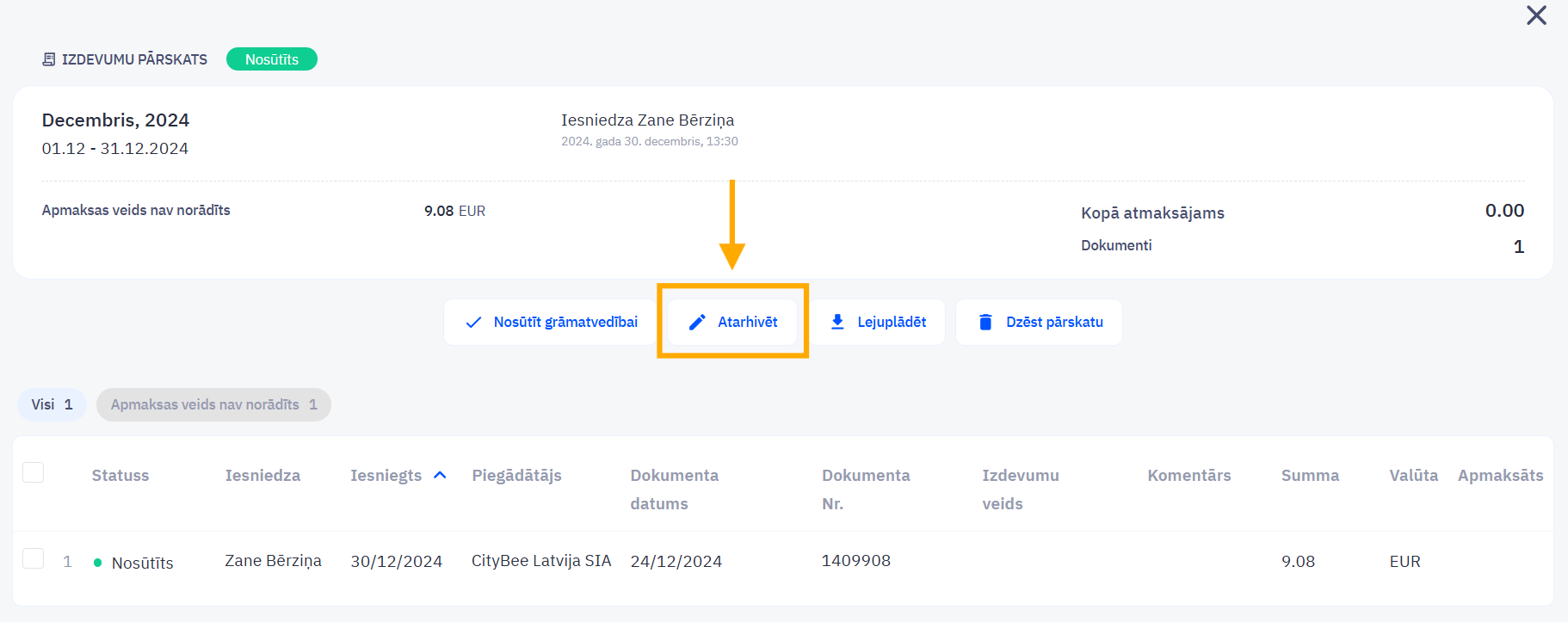Click the green status dot in row 1

coord(97,563)
